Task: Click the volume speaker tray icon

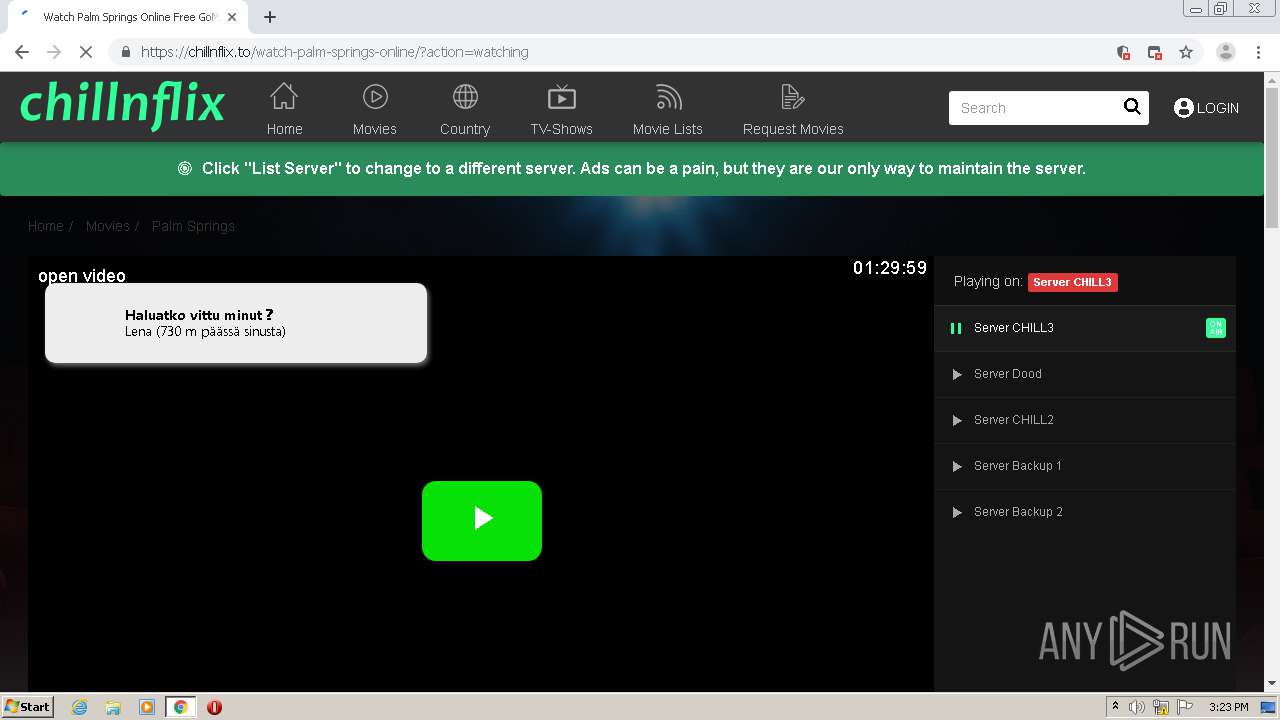Action: pyautogui.click(x=1137, y=707)
